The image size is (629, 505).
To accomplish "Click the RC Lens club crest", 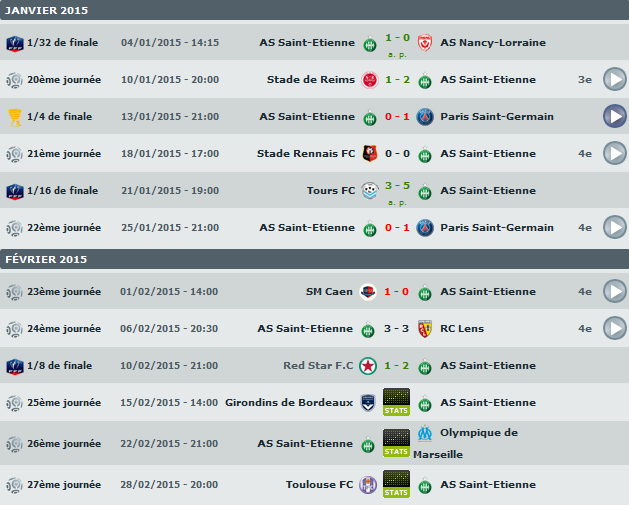I will [x=424, y=329].
